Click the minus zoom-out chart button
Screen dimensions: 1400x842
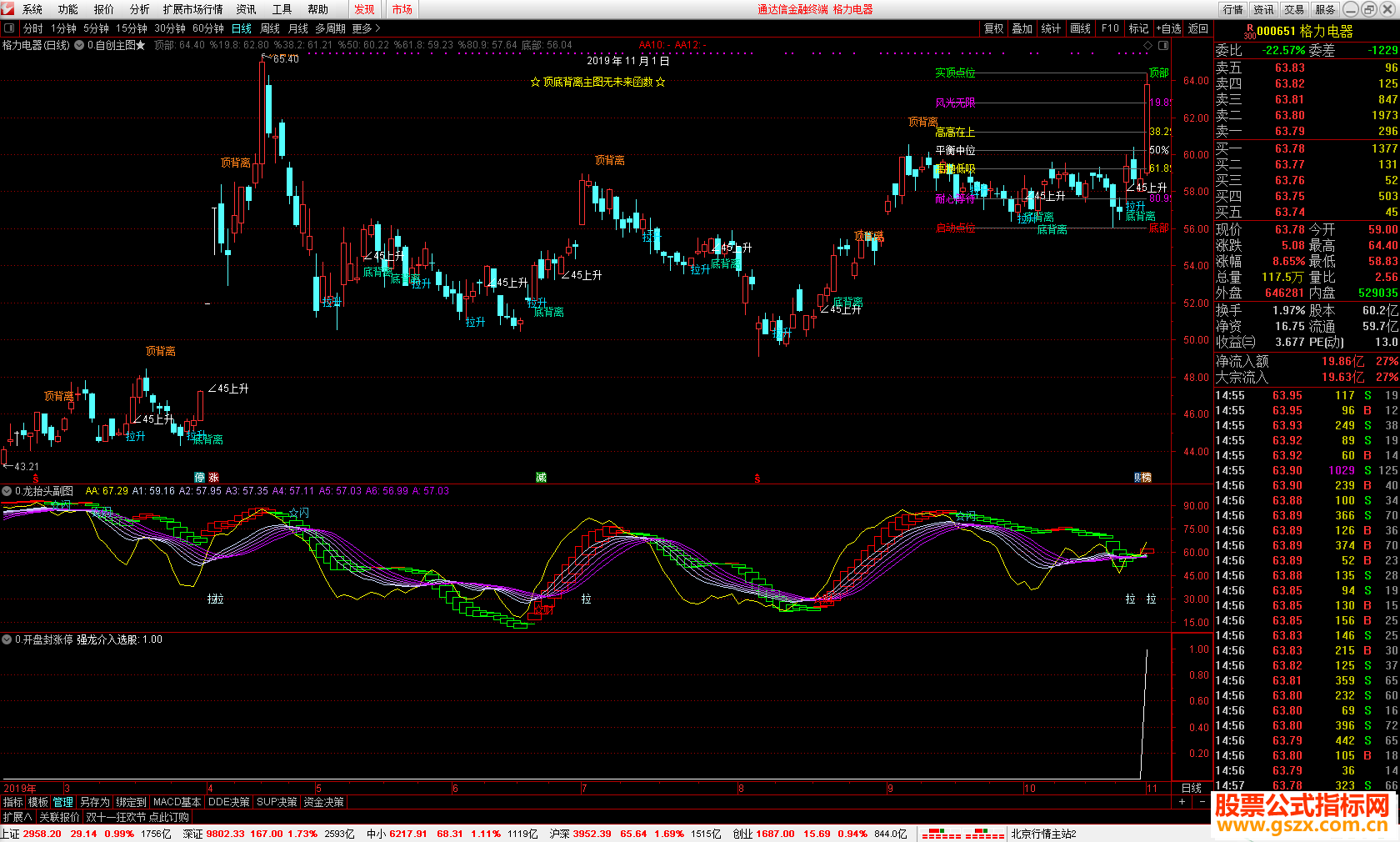coord(1202,801)
